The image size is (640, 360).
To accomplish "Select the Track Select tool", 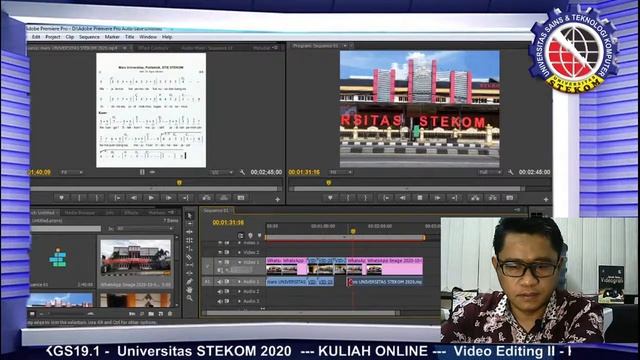I will coord(189,224).
